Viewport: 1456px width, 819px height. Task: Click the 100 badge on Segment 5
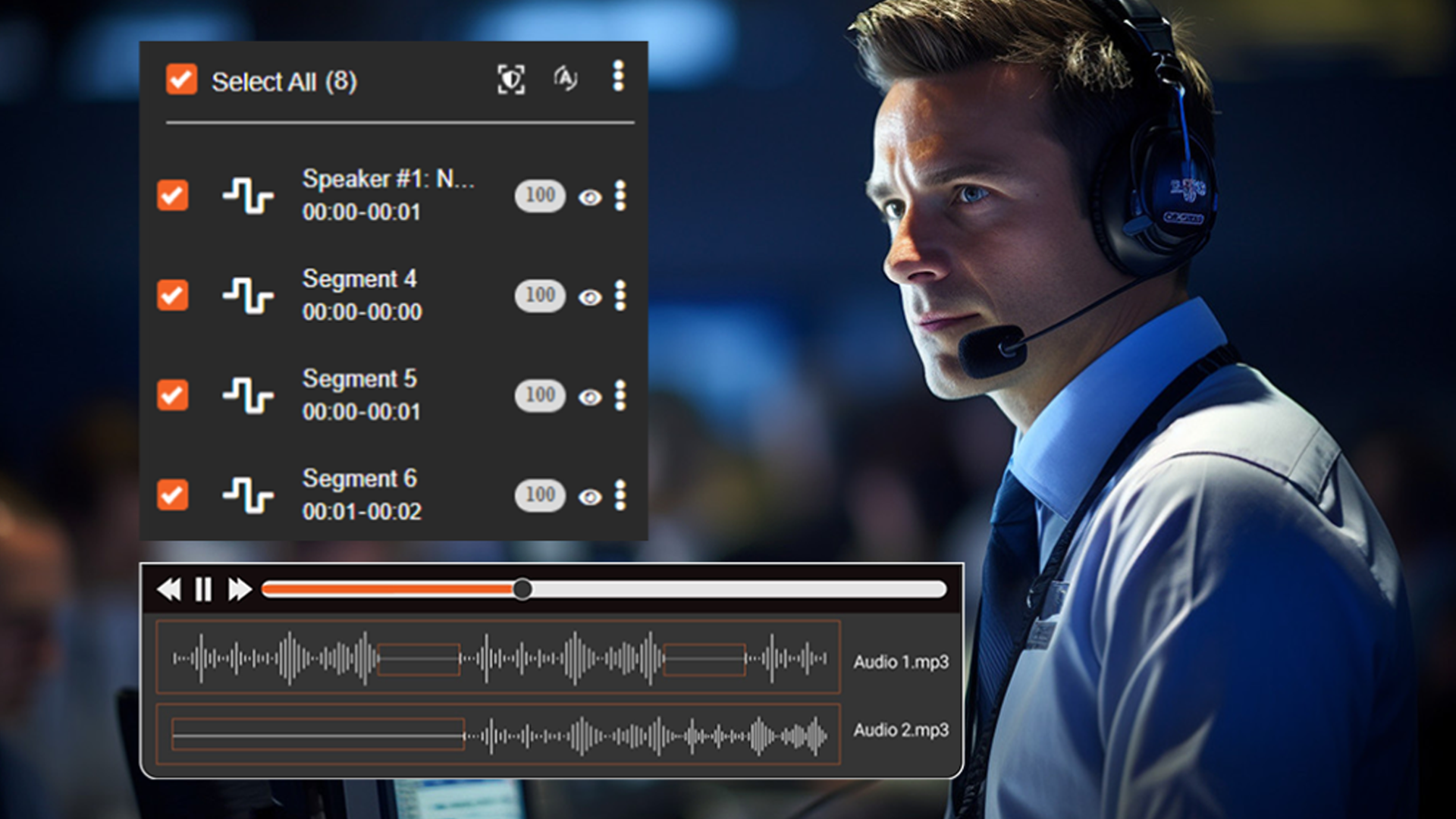click(x=540, y=395)
